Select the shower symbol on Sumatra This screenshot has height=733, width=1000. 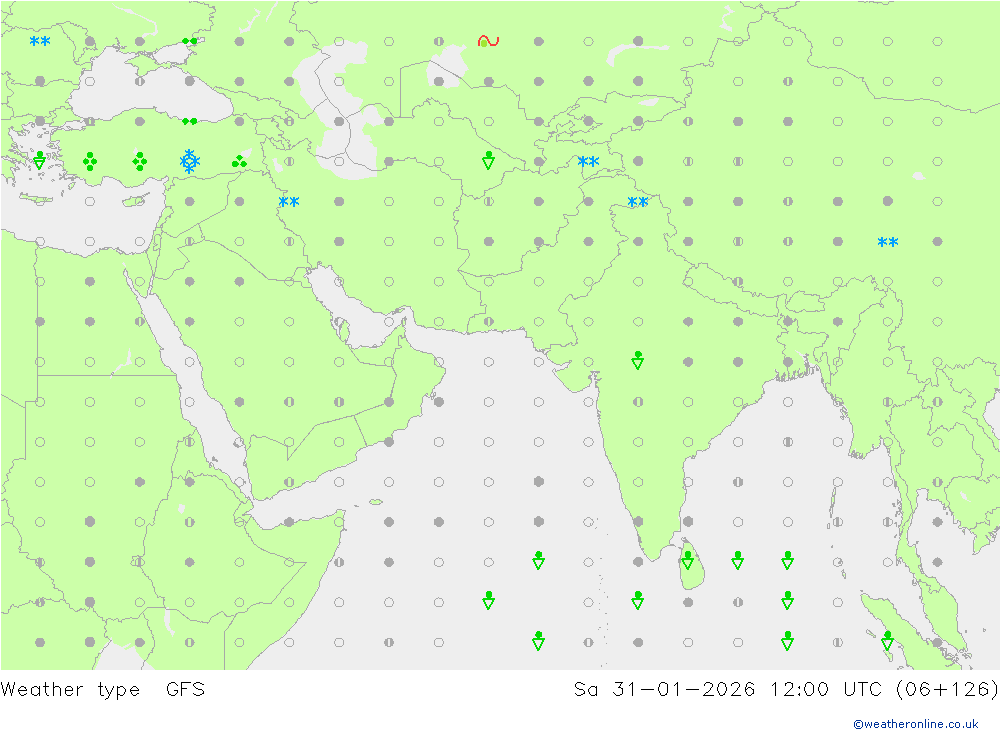pyautogui.click(x=887, y=640)
